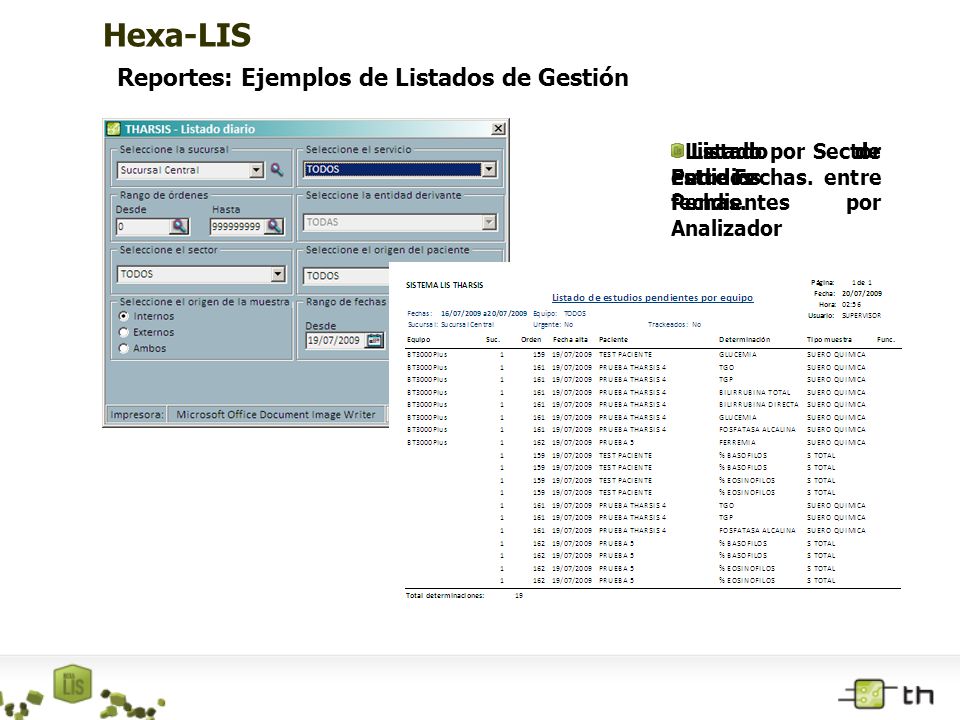This screenshot has width=960, height=720.
Task: Click the Hexa-LIS cube logo in footer
Action: click(72, 683)
